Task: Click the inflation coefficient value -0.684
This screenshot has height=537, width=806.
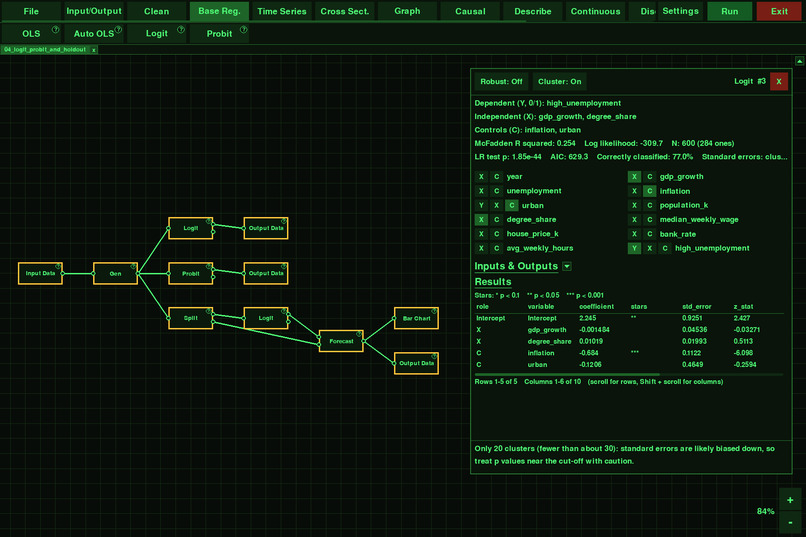Action: coord(589,353)
